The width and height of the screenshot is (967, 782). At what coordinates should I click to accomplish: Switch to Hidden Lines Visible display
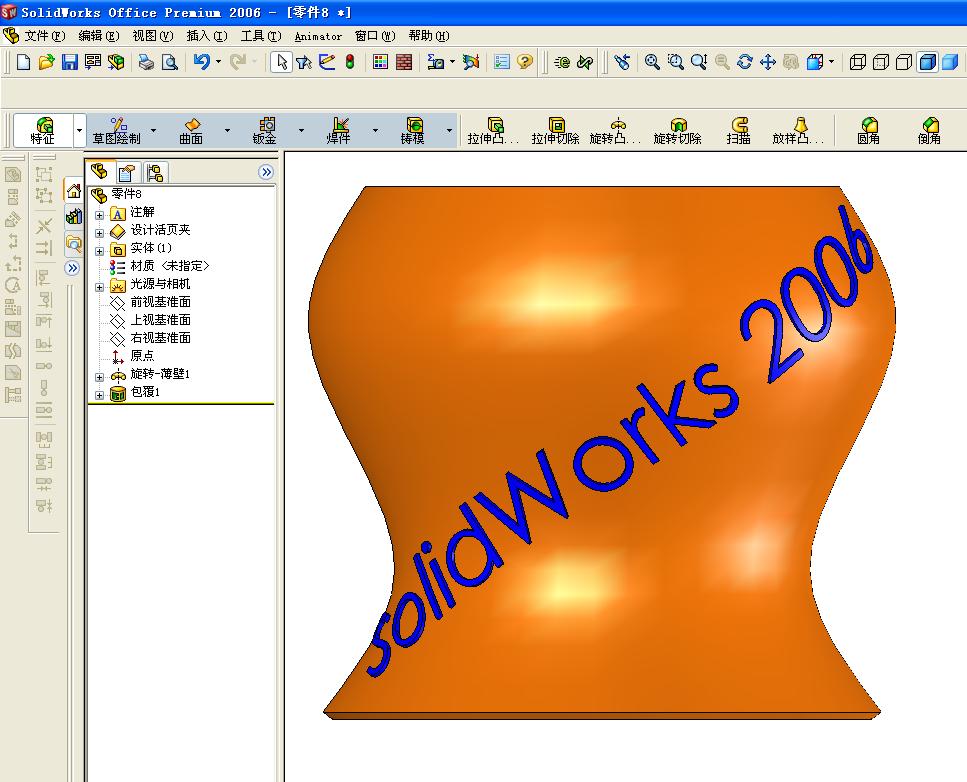pos(881,62)
